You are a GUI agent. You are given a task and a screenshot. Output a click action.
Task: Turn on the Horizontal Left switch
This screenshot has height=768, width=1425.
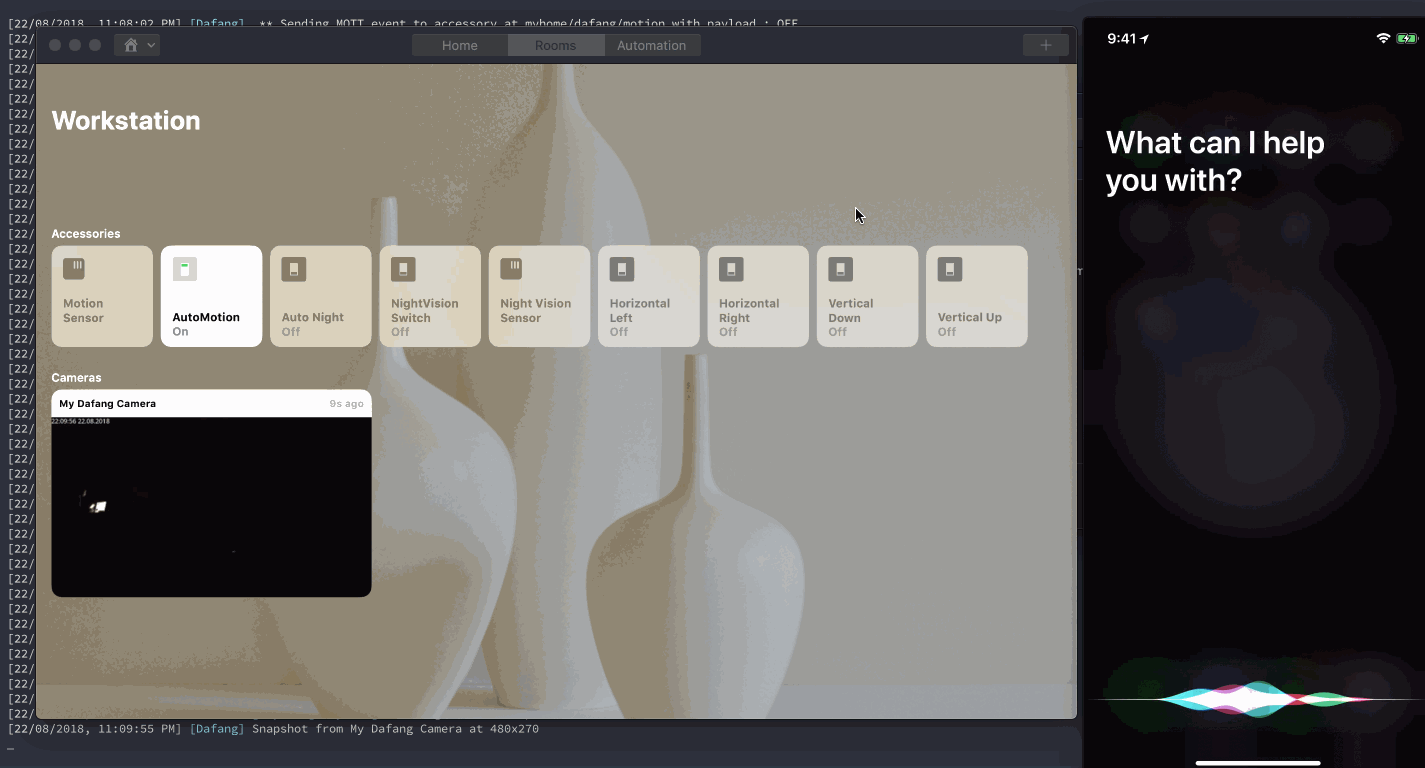pos(649,296)
